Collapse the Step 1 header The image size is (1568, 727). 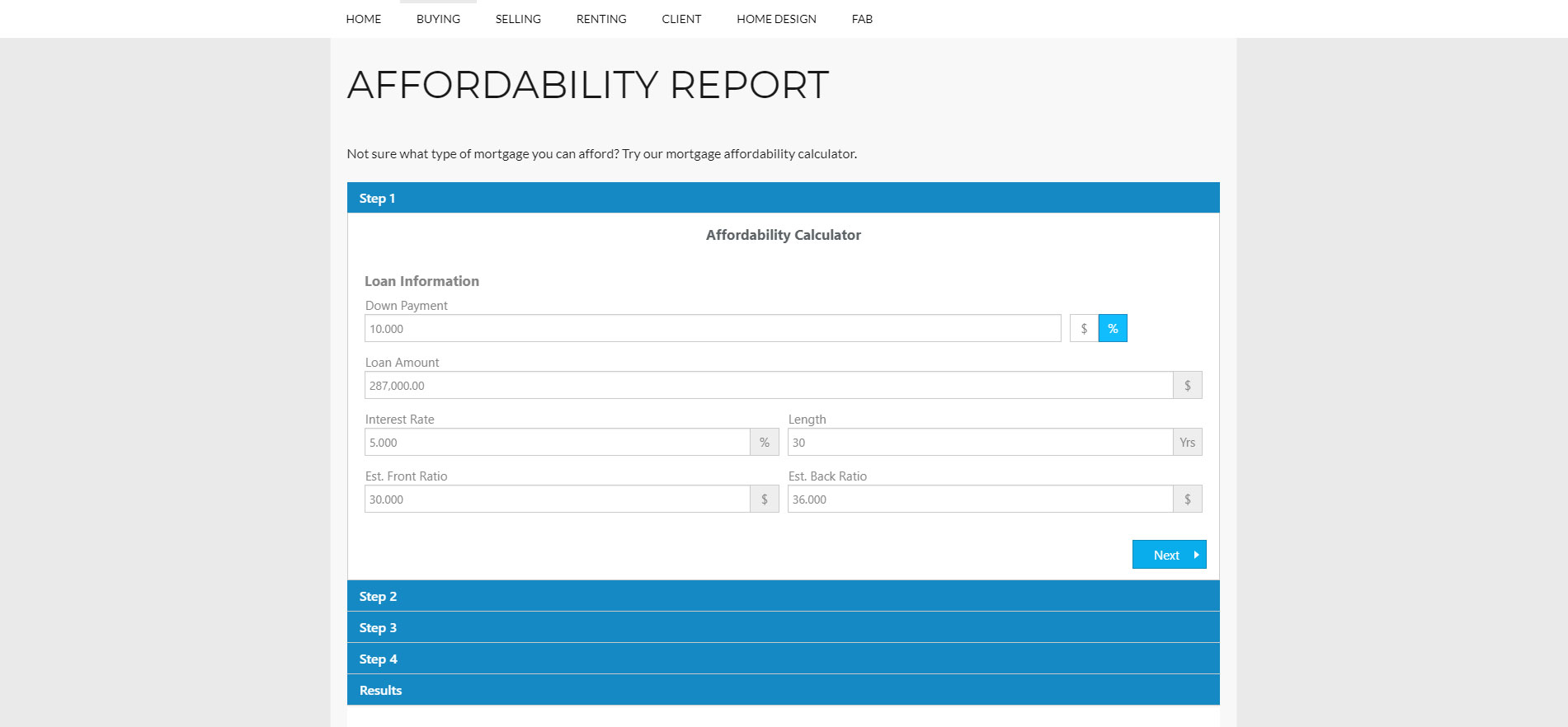(x=784, y=198)
